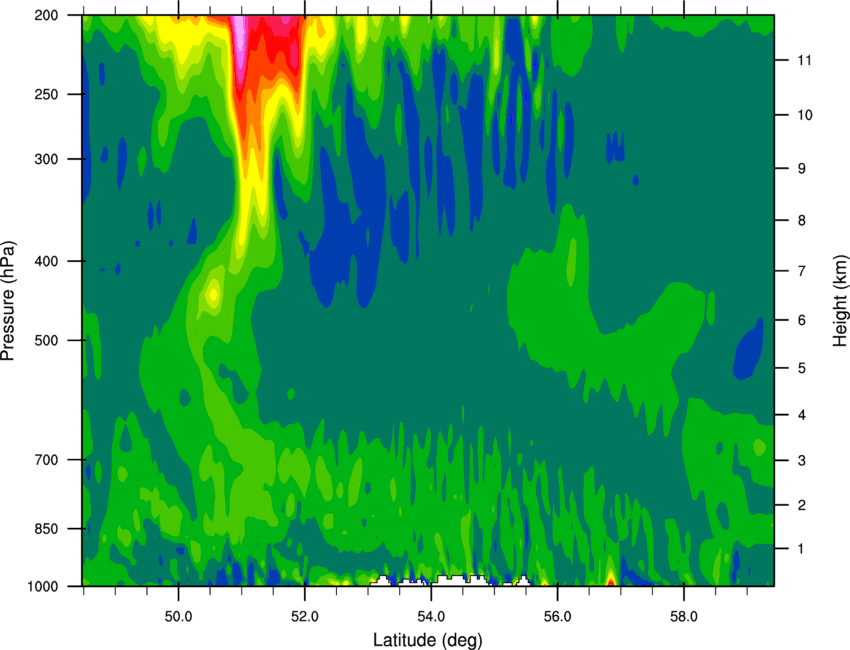850x650 pixels.
Task: Click the 8 km height label
Action: [802, 221]
